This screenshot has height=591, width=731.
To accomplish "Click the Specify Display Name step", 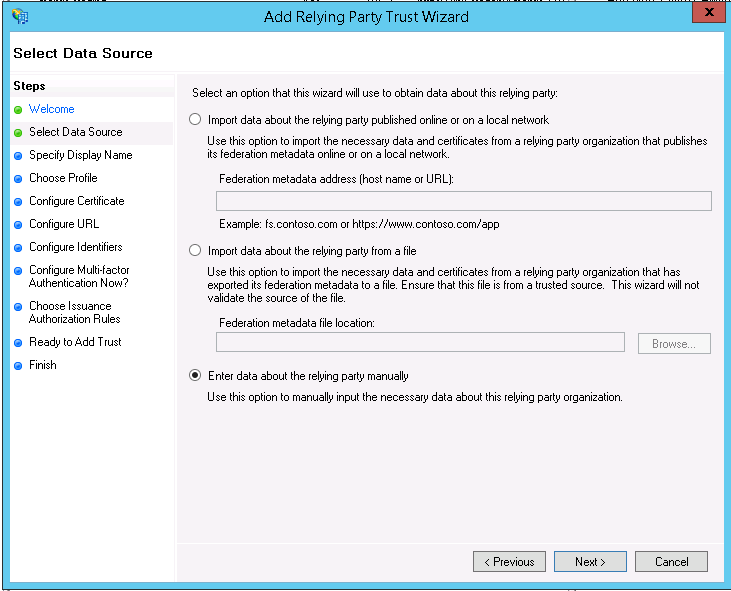I will point(81,155).
